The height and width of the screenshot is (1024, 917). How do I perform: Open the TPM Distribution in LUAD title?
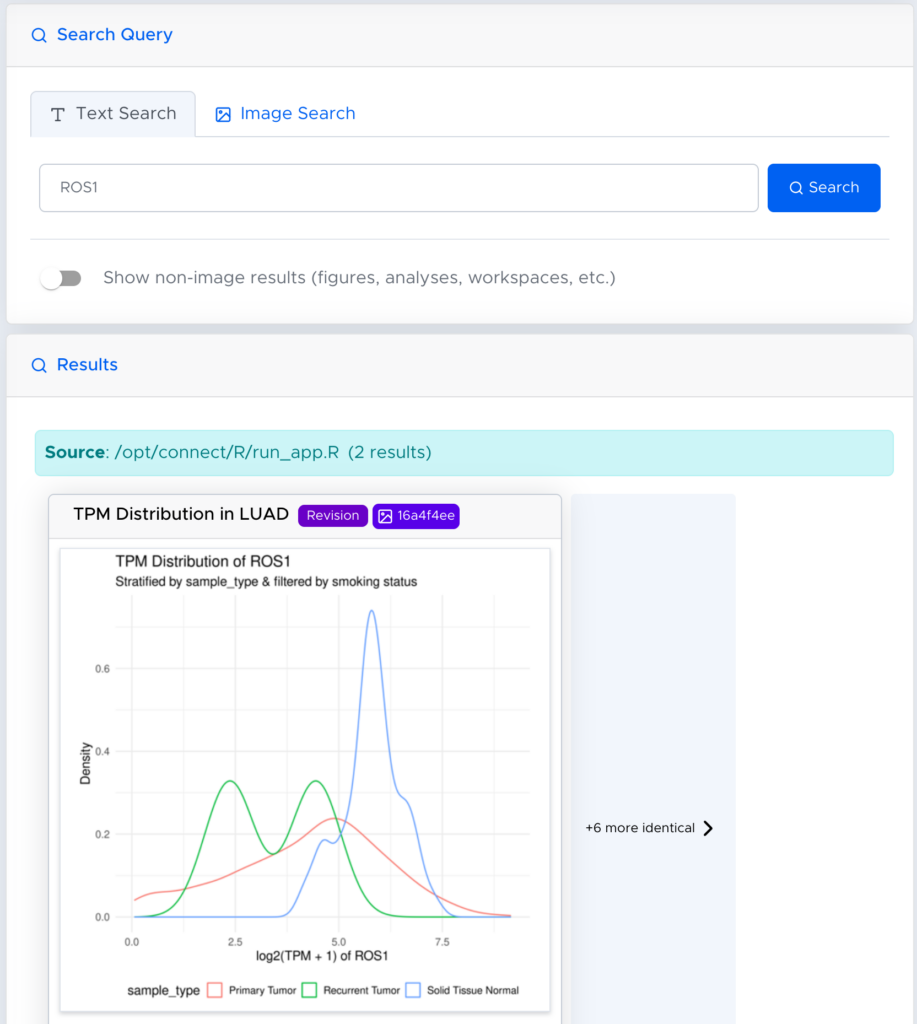click(x=181, y=514)
